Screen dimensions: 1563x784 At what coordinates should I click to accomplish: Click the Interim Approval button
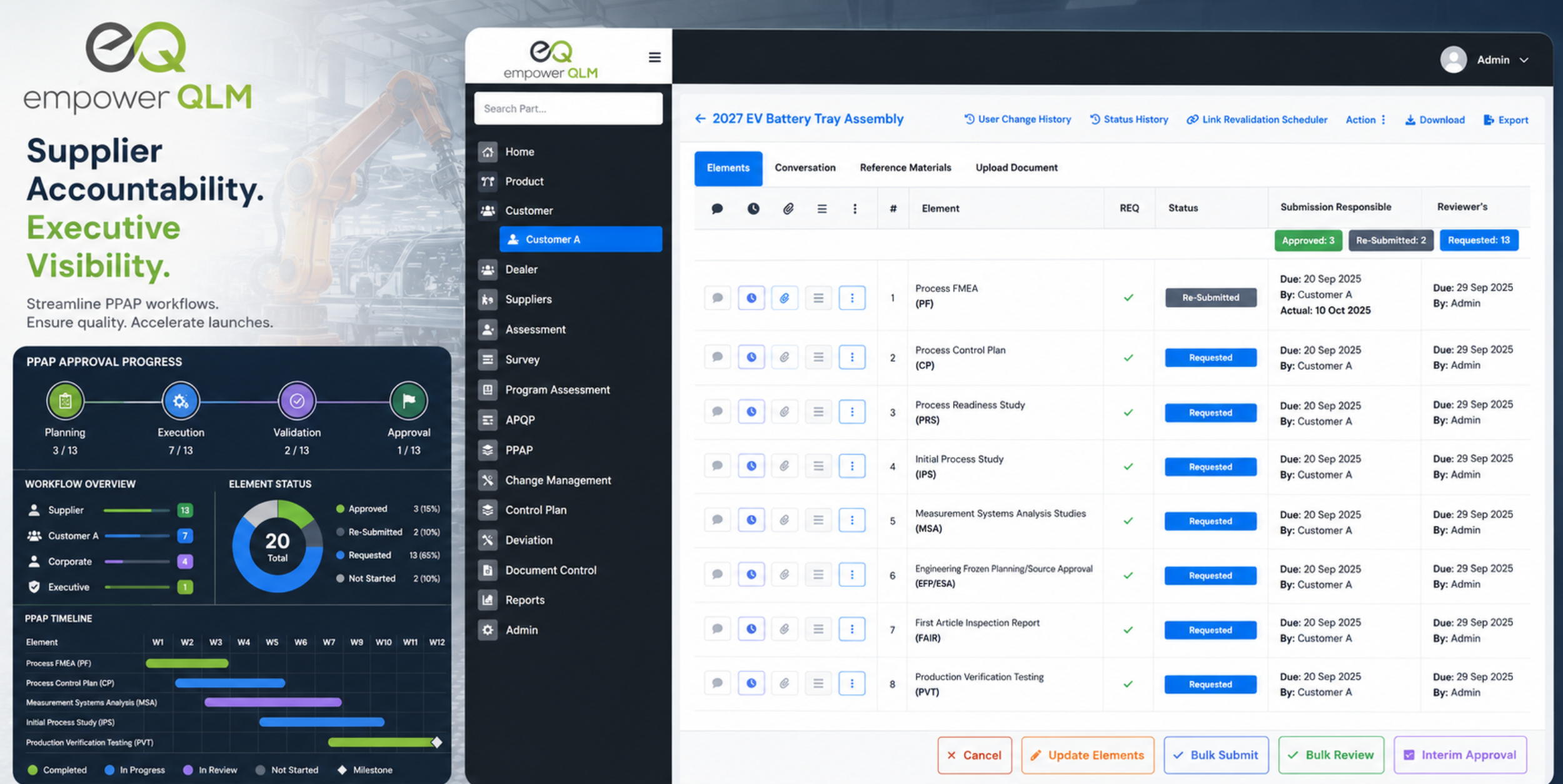point(1460,755)
